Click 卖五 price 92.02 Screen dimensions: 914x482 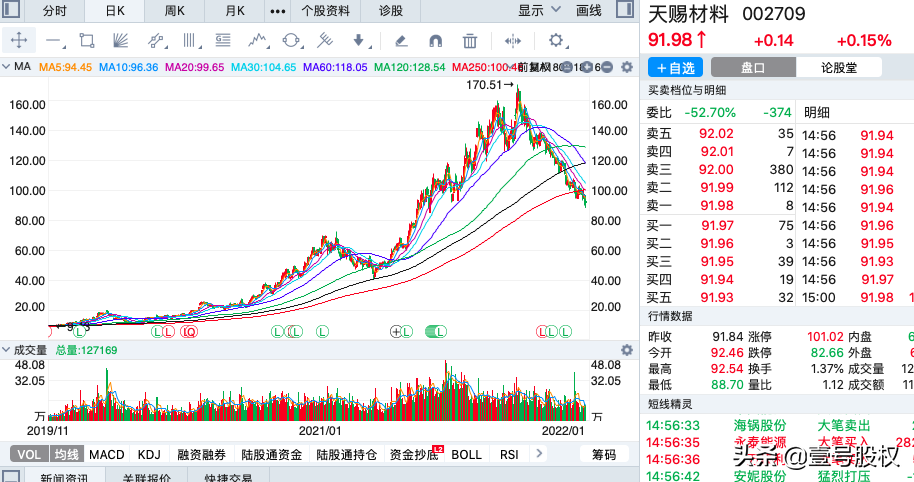click(x=716, y=133)
